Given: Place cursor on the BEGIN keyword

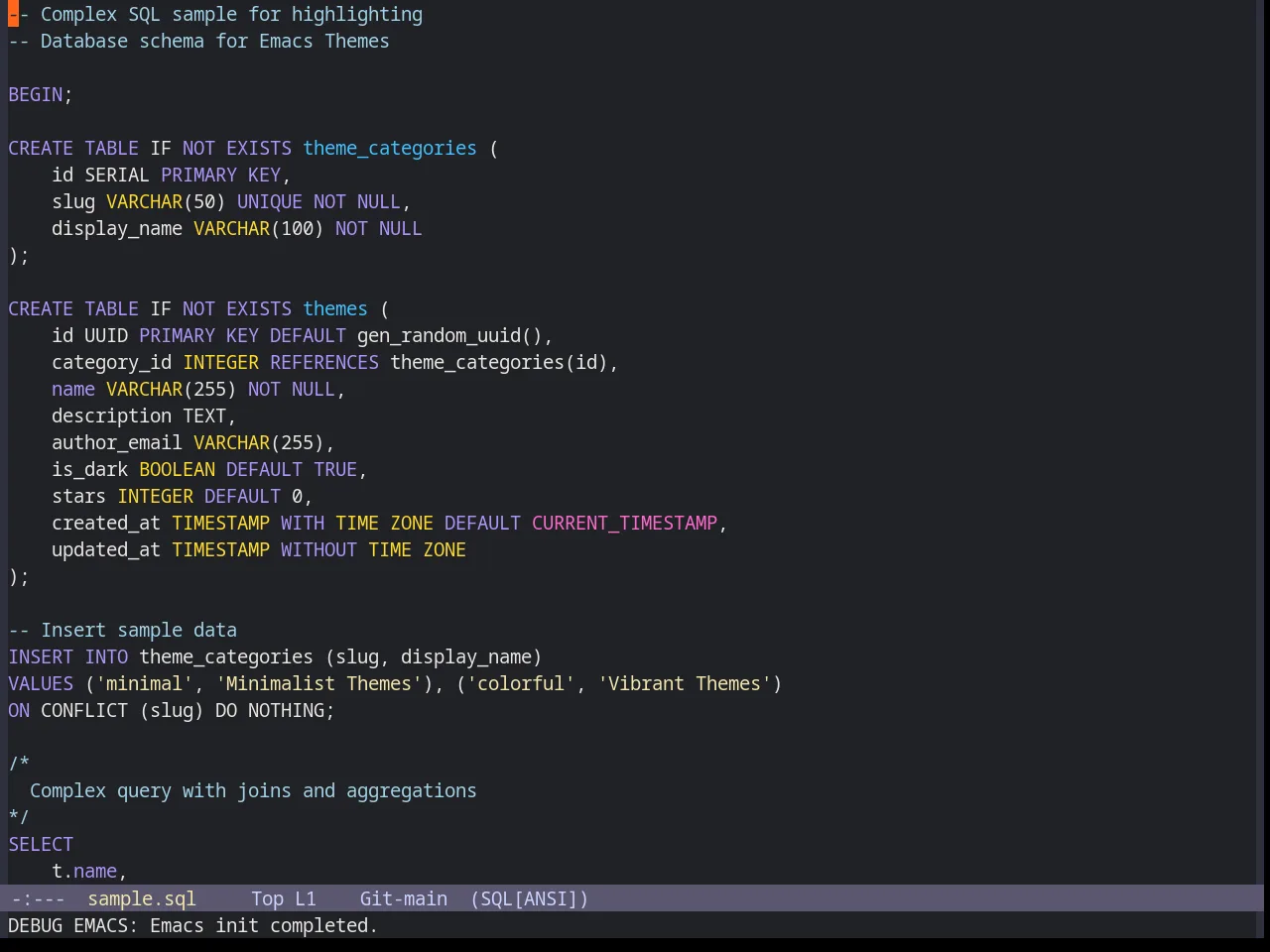Looking at the screenshot, I should 36,94.
